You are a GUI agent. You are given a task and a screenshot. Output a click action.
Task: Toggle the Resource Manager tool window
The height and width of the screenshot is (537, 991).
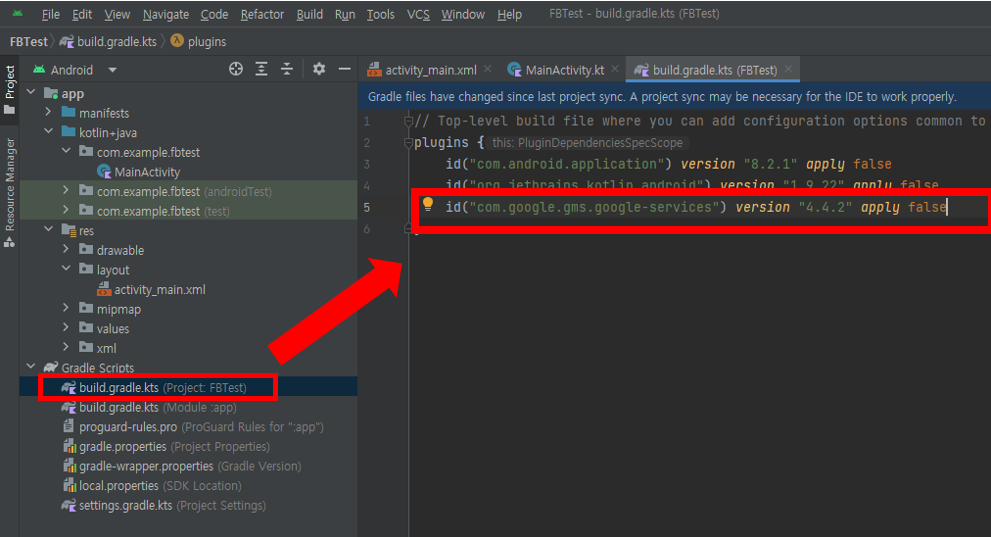click(9, 191)
